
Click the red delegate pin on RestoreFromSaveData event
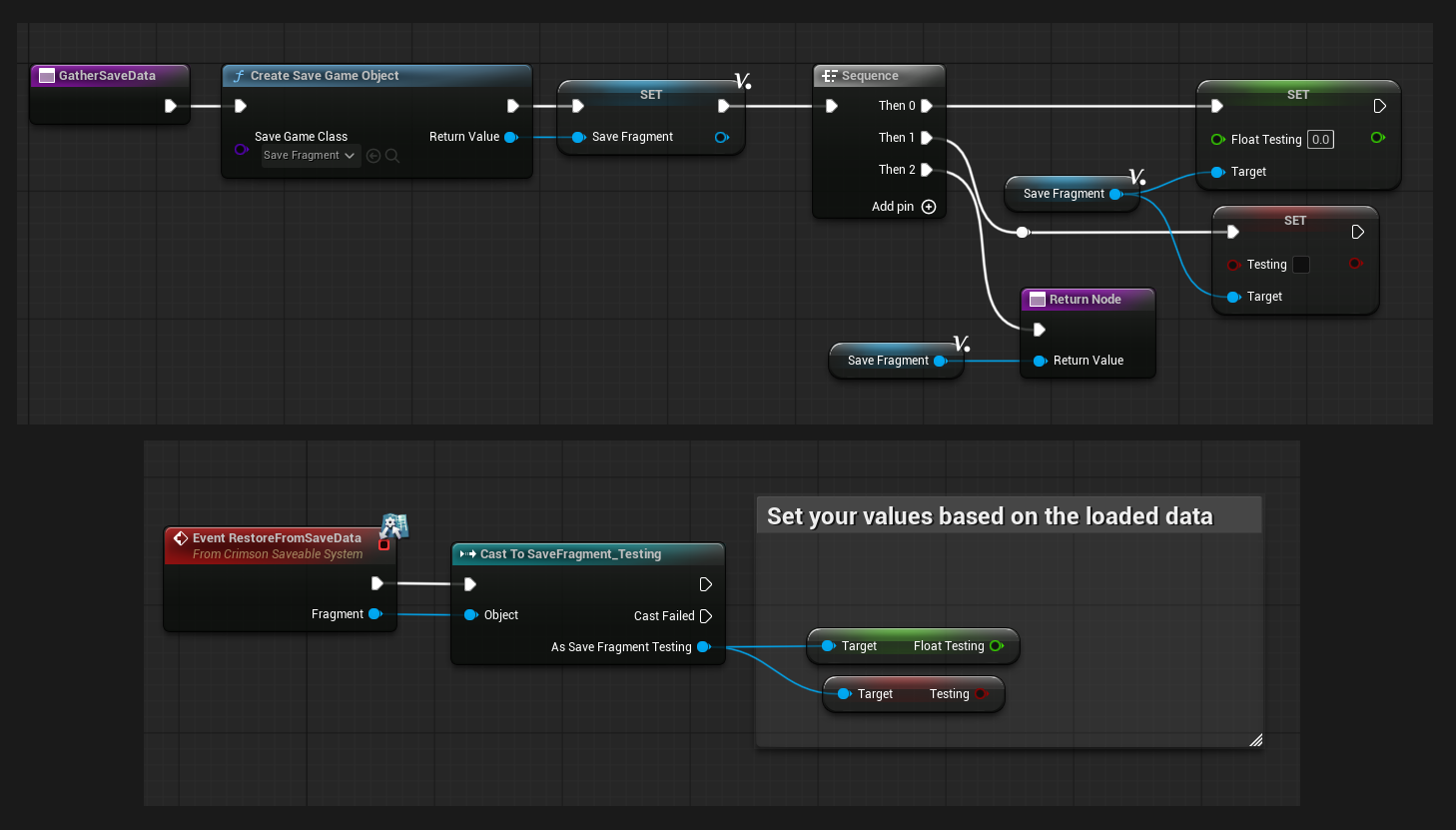(383, 544)
